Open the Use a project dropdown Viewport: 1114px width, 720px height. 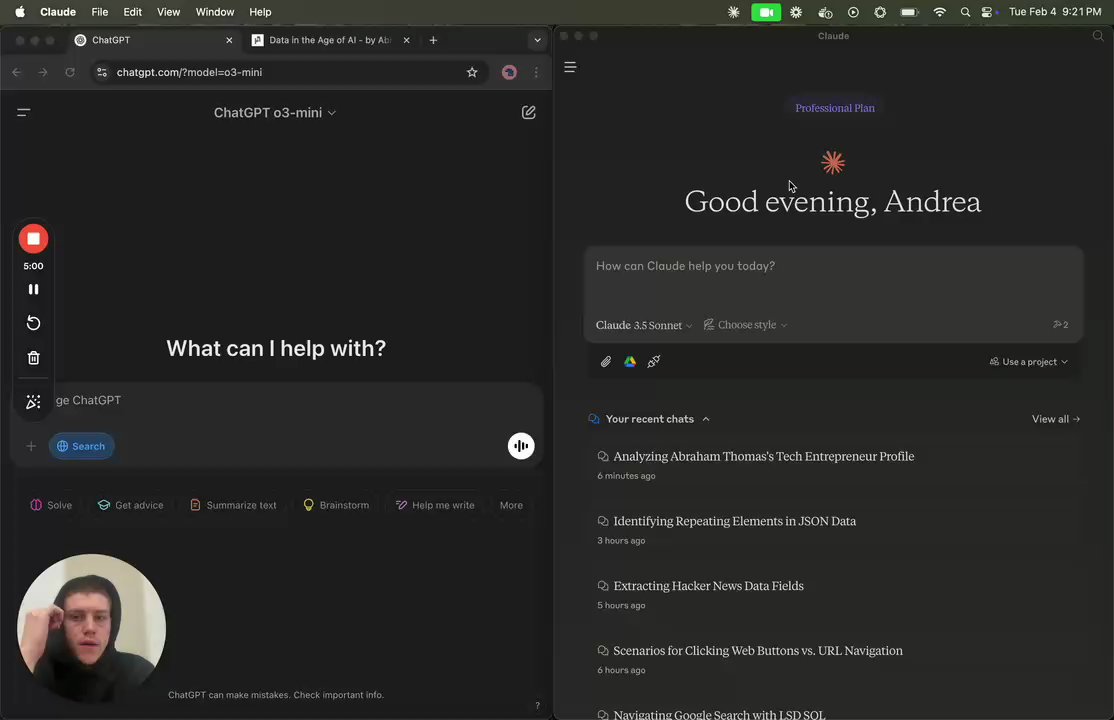(1029, 362)
